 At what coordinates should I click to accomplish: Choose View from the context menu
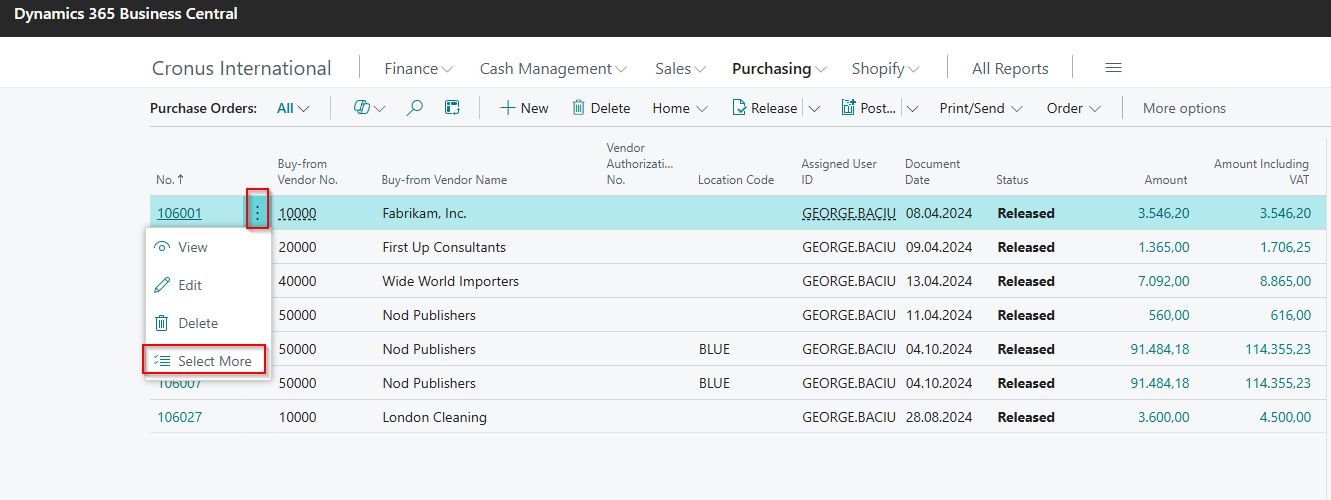coord(208,247)
